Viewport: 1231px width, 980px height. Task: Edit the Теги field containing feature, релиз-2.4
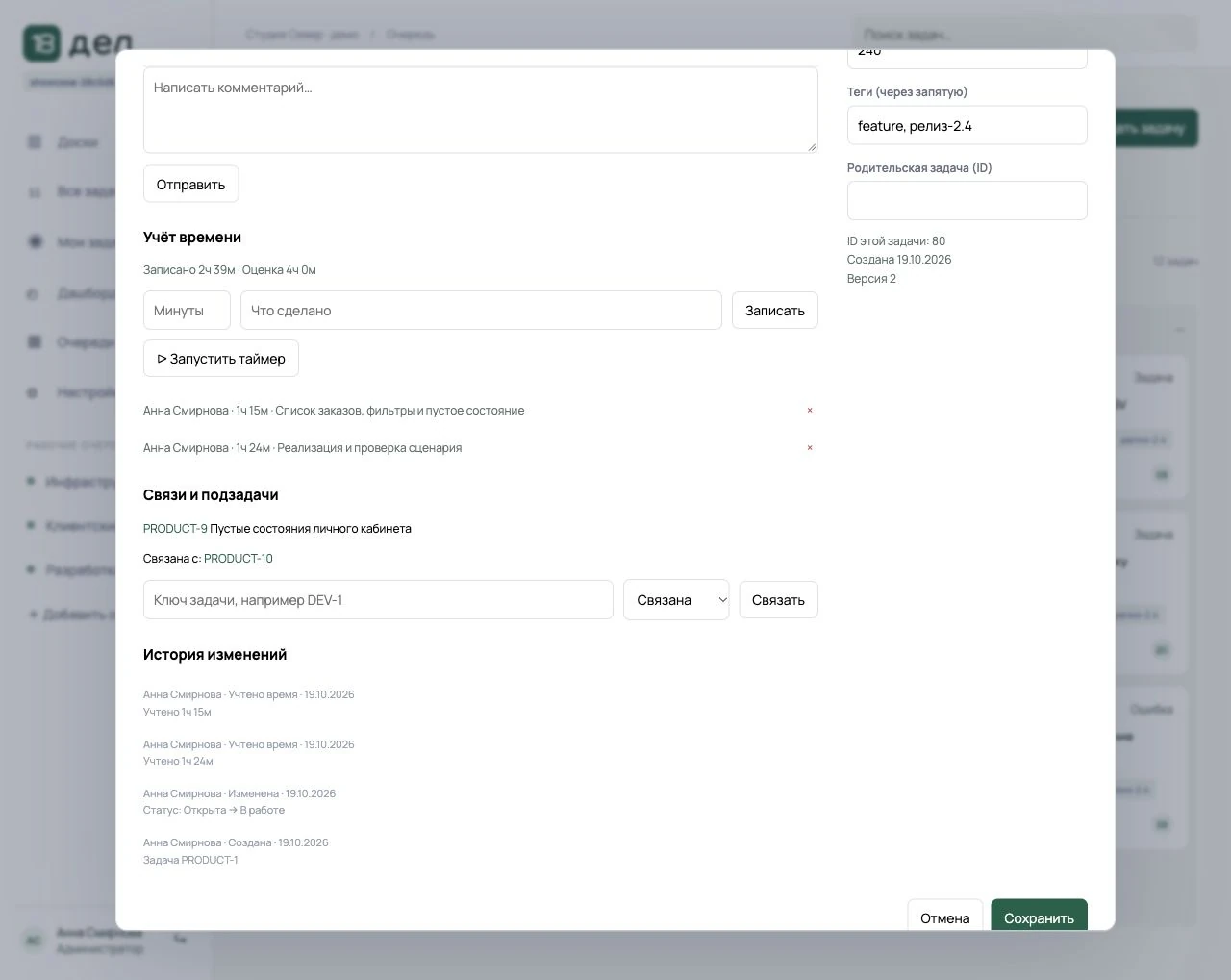[x=967, y=126]
